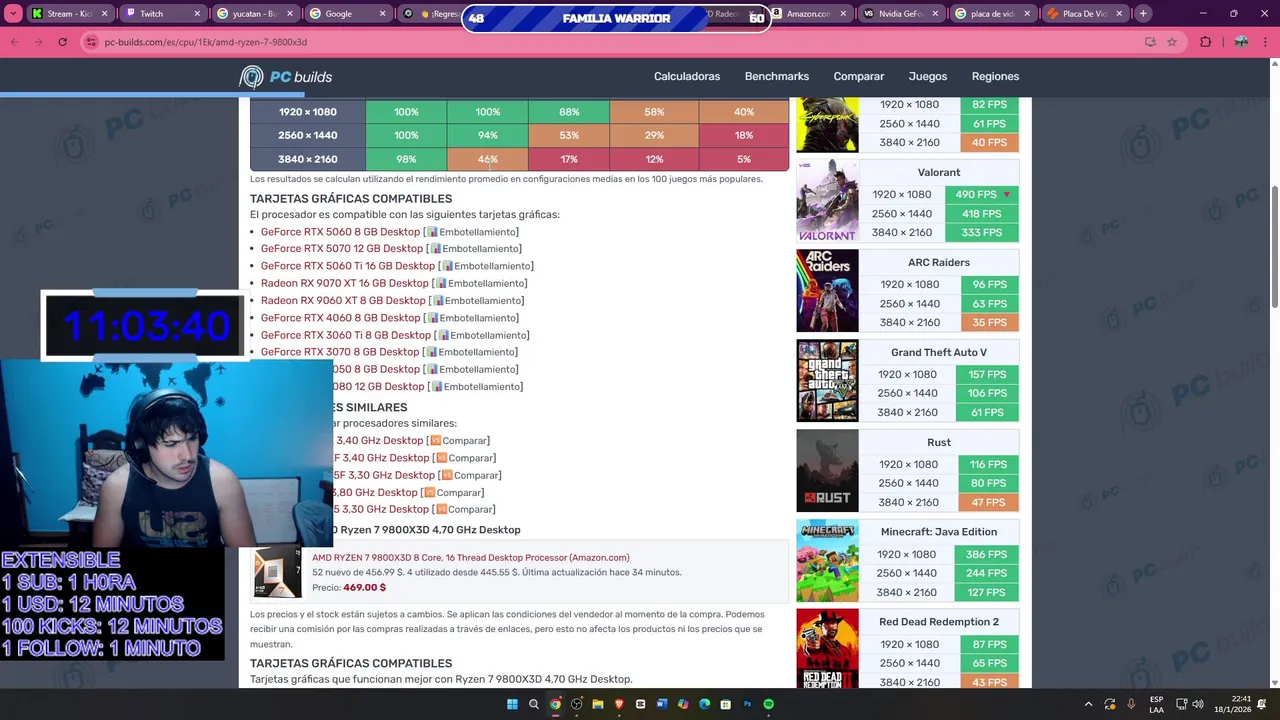Open File Explorer from the taskbar
Viewport: 1280px width, 720px height.
(598, 704)
